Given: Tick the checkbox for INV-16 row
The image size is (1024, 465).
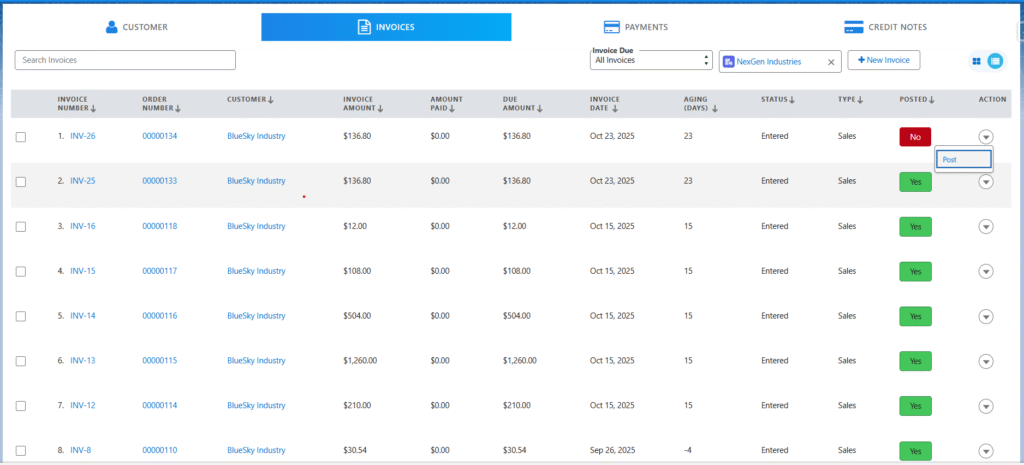Looking at the screenshot, I should [21, 227].
